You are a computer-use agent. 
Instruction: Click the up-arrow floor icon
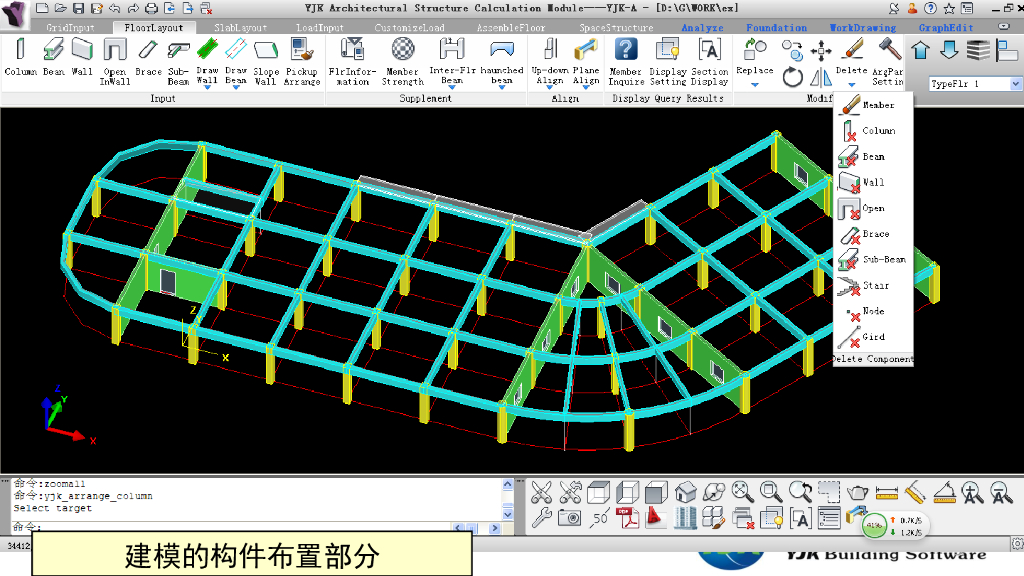[x=921, y=51]
